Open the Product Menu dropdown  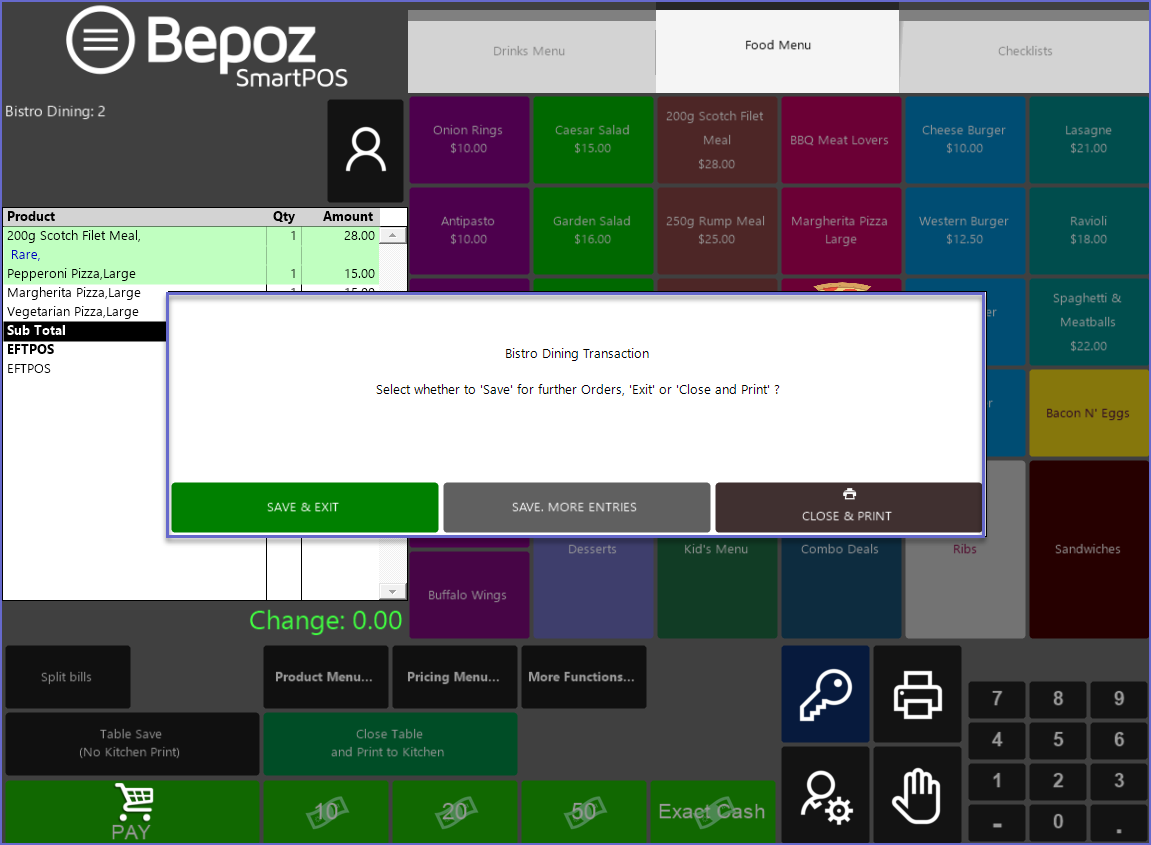[x=325, y=677]
